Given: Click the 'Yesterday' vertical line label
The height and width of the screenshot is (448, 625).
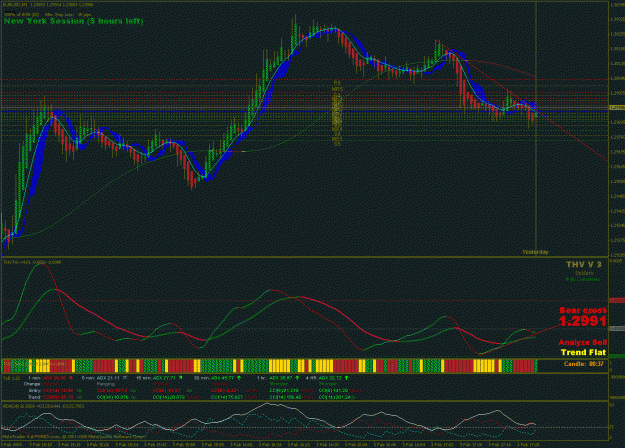Looking at the screenshot, I should (535, 252).
